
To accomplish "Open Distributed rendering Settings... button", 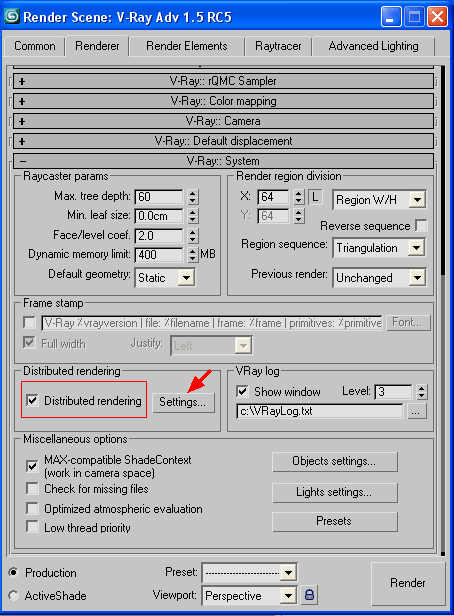I will click(183, 402).
